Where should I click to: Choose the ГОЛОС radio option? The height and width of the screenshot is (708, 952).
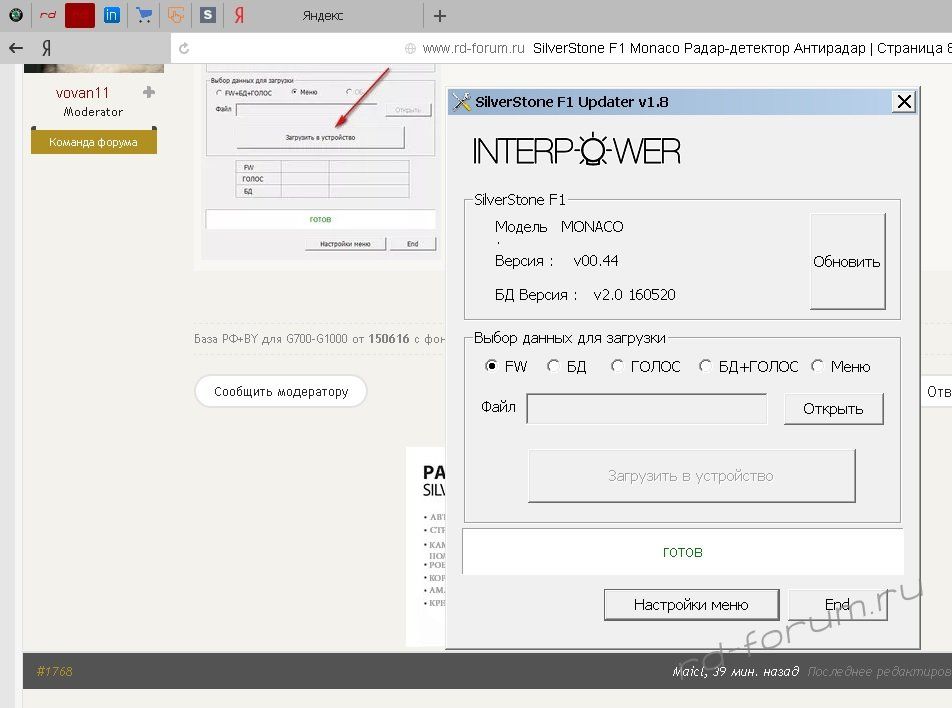click(617, 366)
